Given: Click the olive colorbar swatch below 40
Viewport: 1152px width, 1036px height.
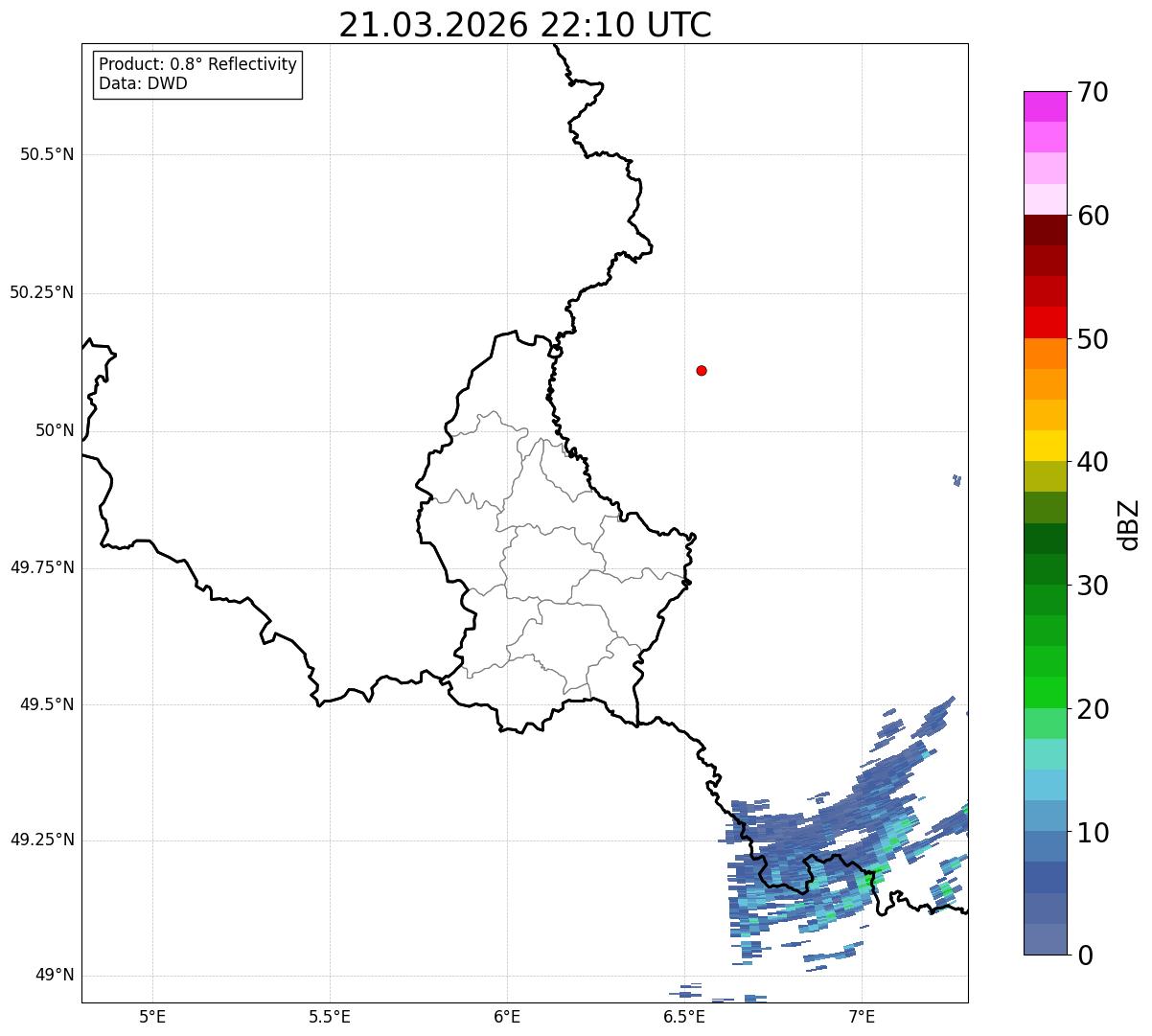Looking at the screenshot, I should pos(1046,476).
